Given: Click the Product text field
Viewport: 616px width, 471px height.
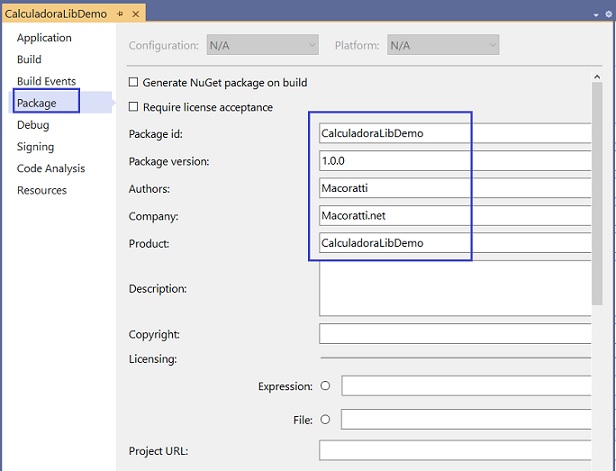Looking at the screenshot, I should 455,243.
